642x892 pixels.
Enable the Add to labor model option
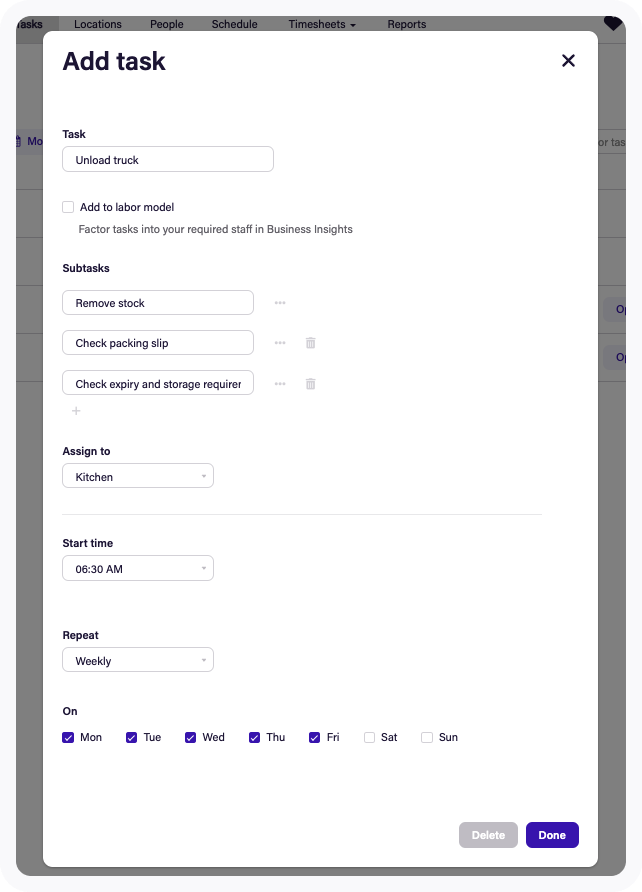(68, 207)
